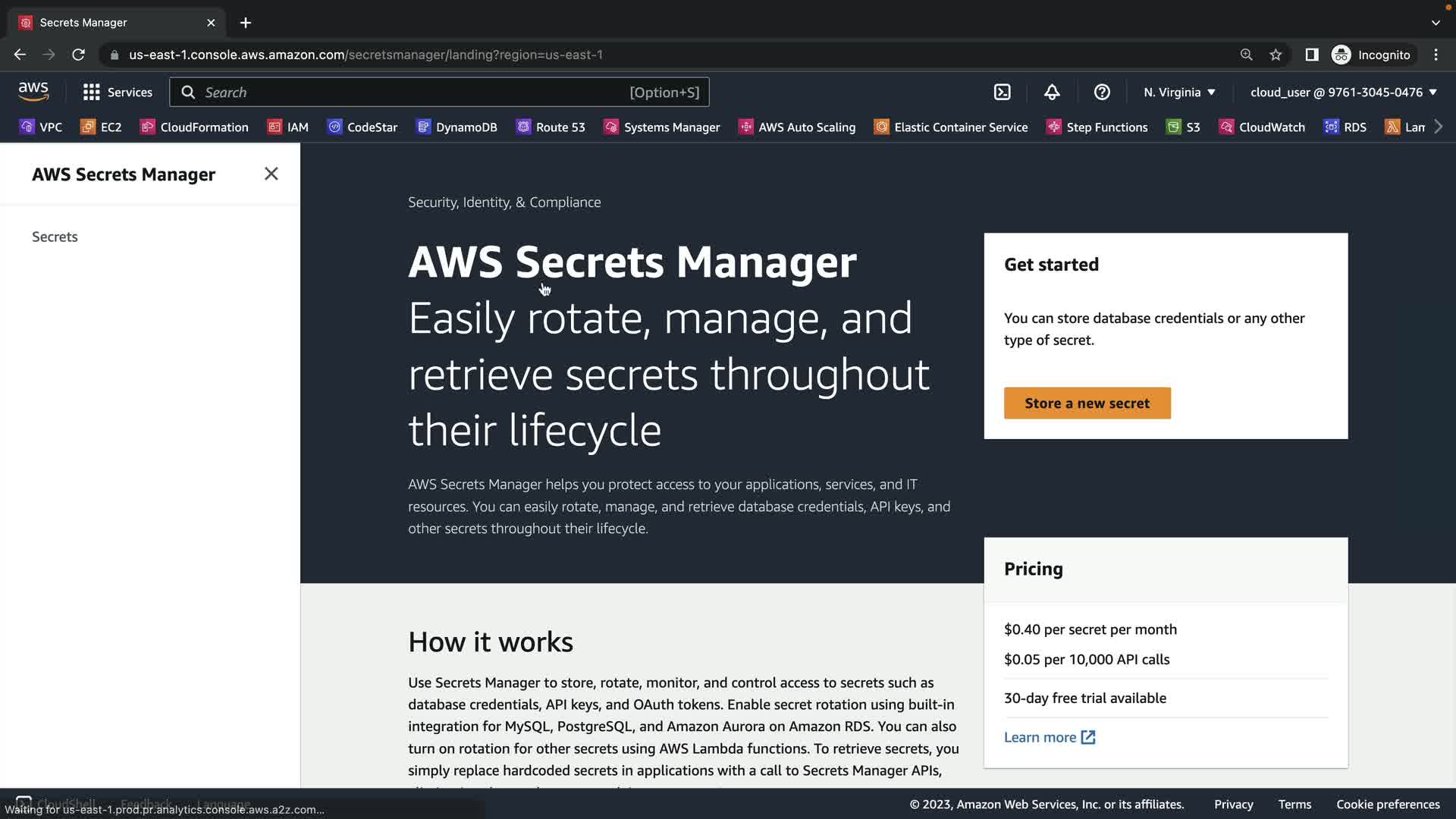Bookmark this page with the star icon
This screenshot has width=1456, height=819.
(x=1276, y=55)
